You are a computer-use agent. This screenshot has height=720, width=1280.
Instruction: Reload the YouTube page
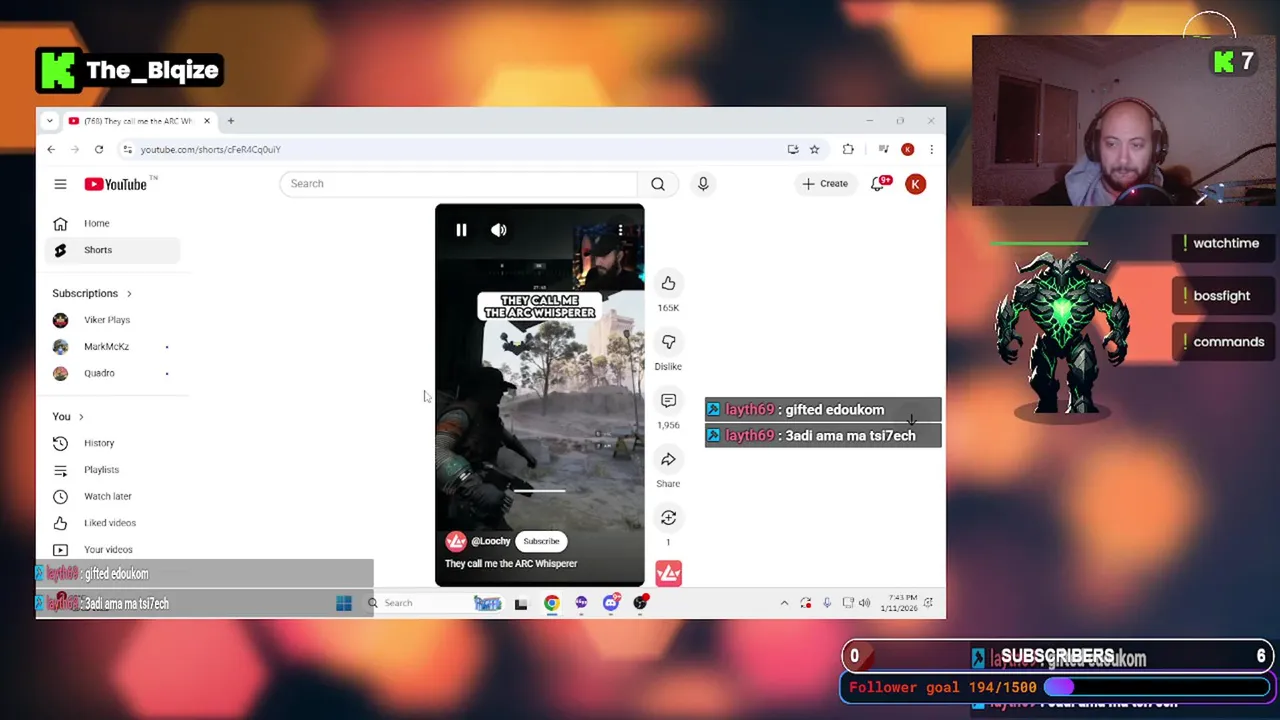coord(99,150)
